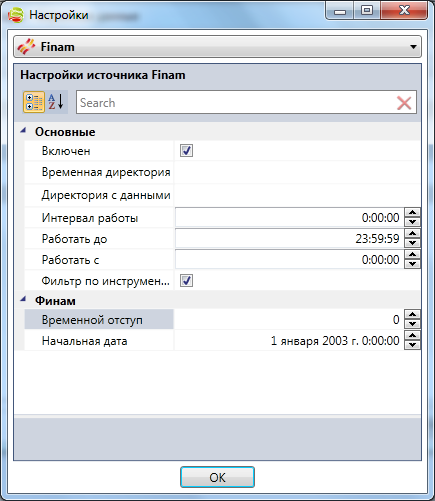Viewport: 435px width, 501px height.
Task: Switch to categorized property view icon
Action: tap(34, 102)
